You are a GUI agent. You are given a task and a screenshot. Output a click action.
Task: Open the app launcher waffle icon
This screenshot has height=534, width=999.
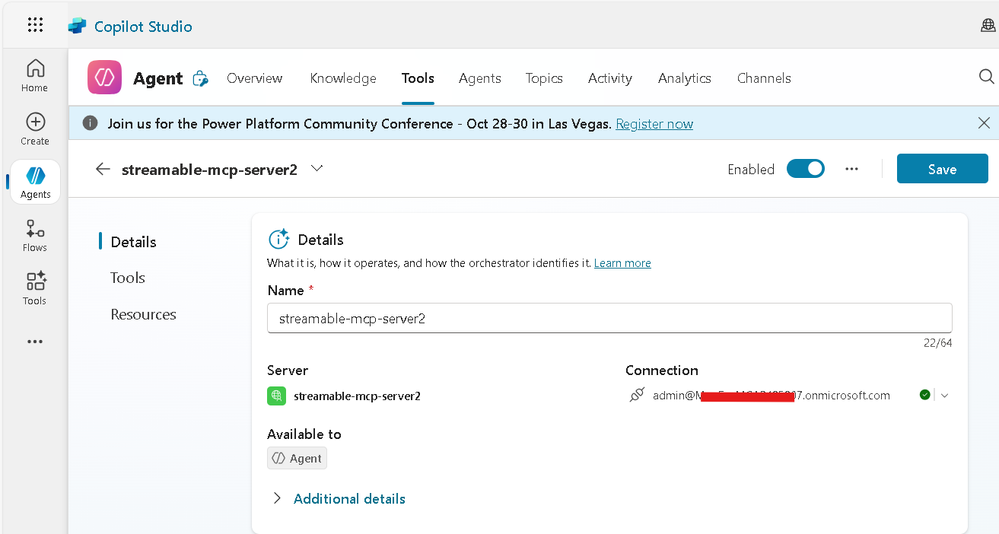point(35,26)
